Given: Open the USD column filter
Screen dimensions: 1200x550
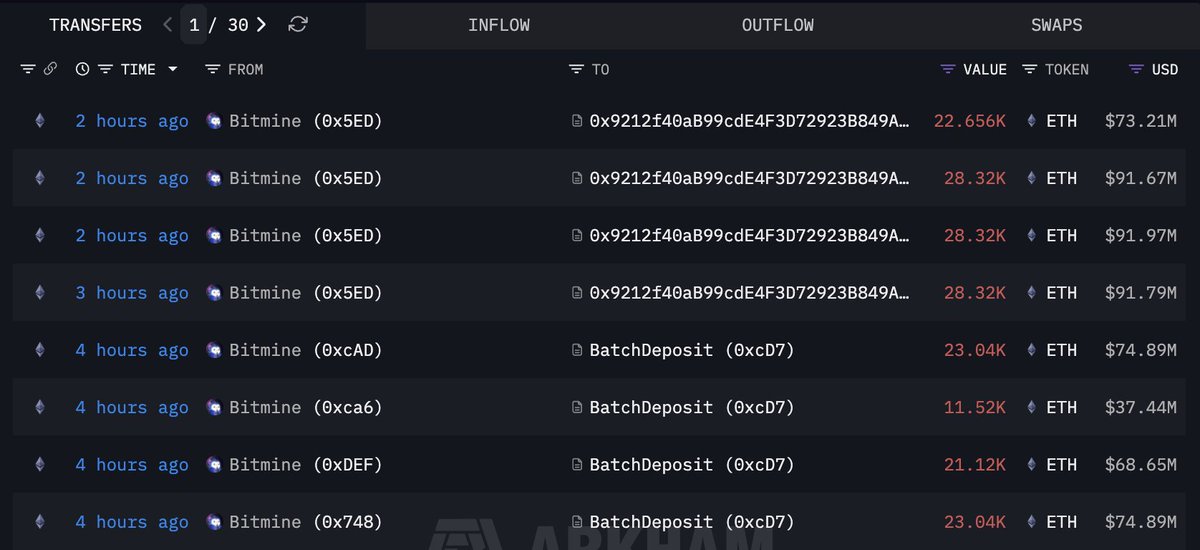Looking at the screenshot, I should [x=1136, y=69].
